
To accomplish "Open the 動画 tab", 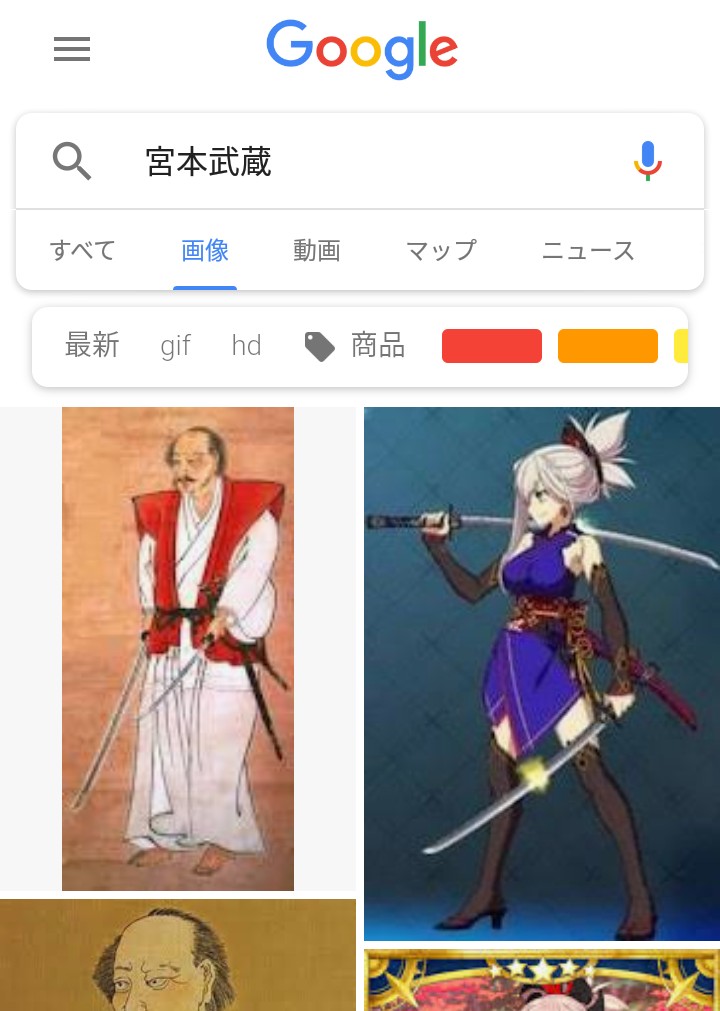I will tap(316, 250).
